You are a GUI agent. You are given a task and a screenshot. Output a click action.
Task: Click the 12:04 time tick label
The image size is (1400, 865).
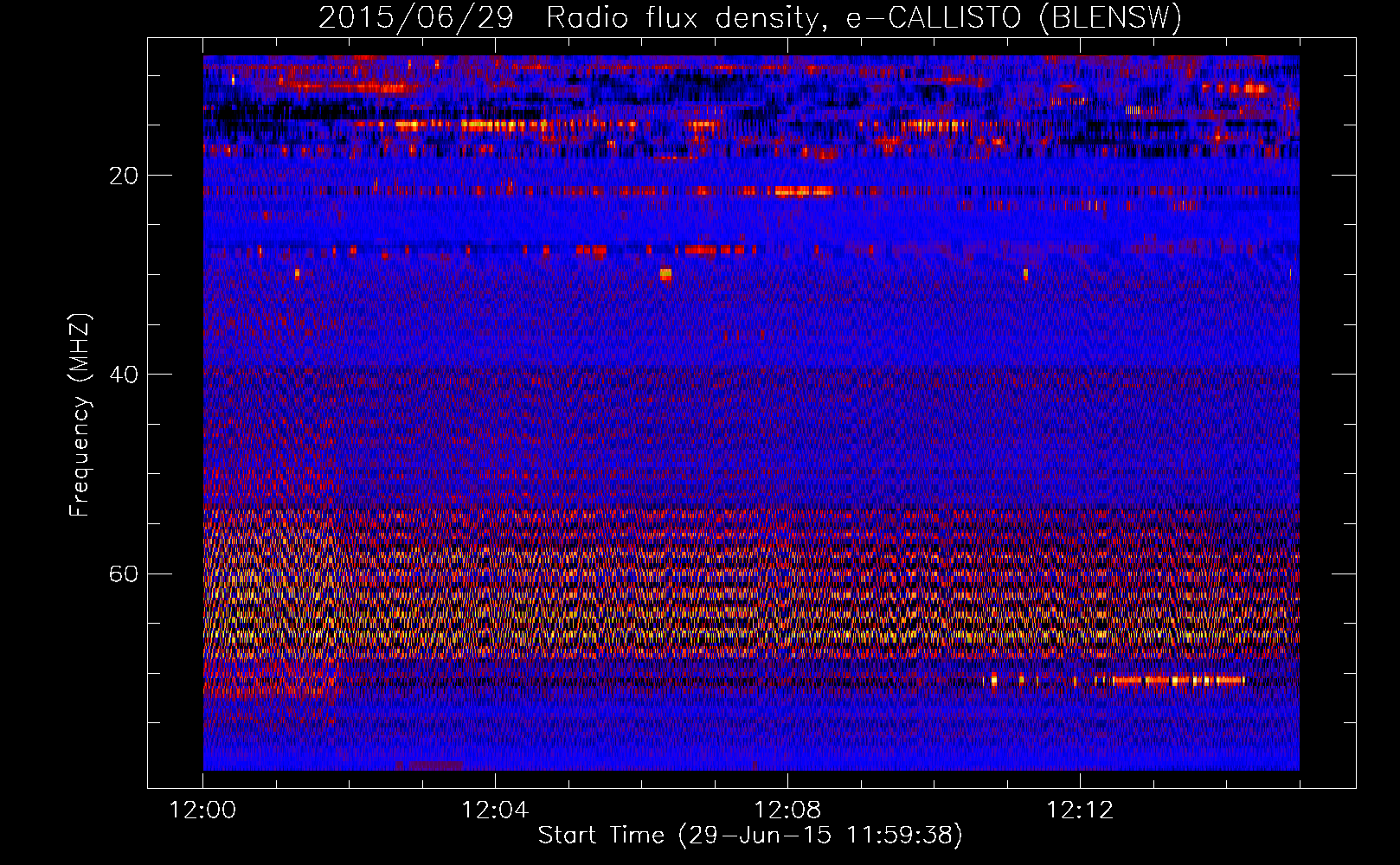point(495,811)
